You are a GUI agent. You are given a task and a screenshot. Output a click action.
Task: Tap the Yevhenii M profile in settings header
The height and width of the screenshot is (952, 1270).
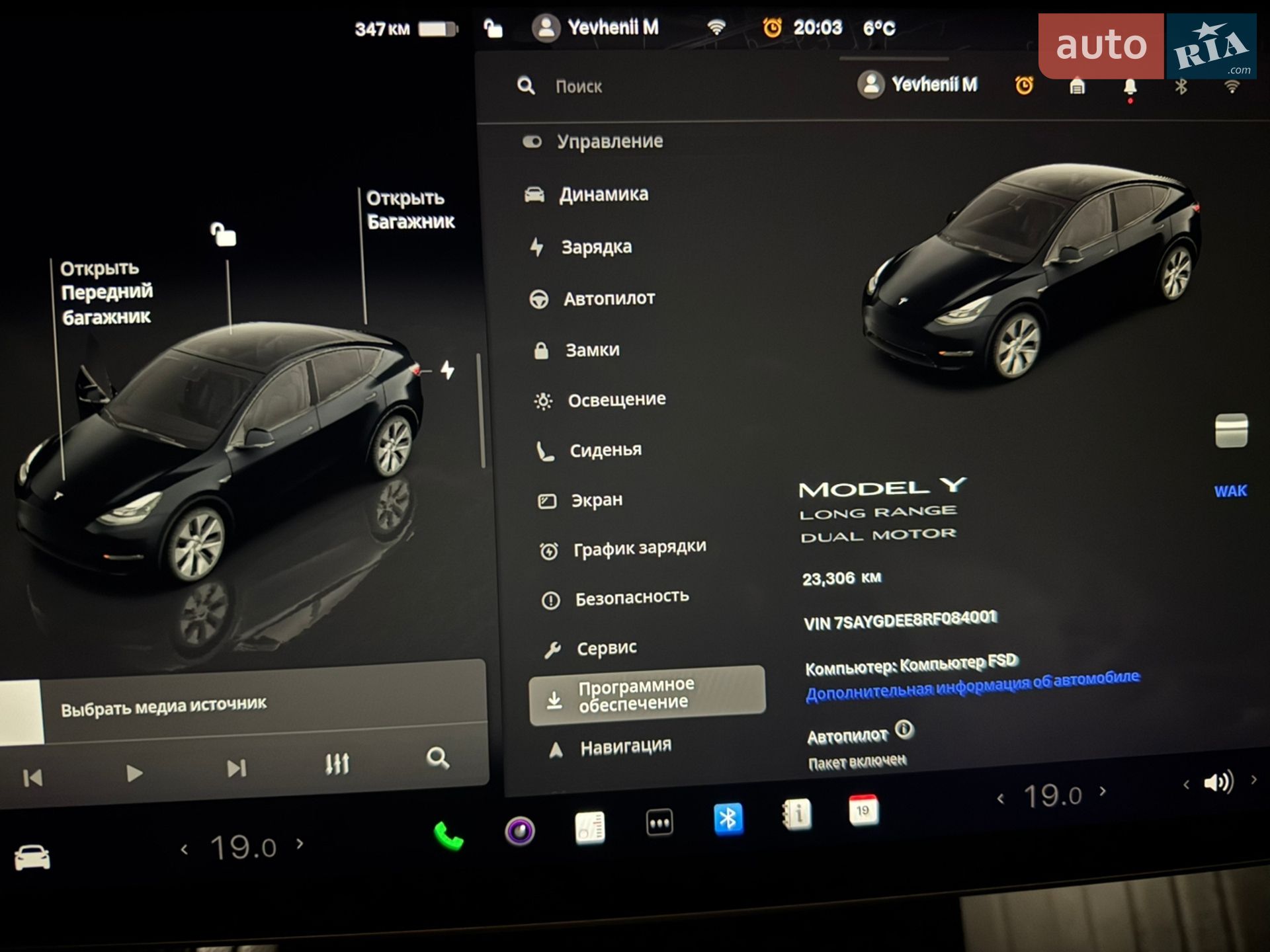pos(917,85)
